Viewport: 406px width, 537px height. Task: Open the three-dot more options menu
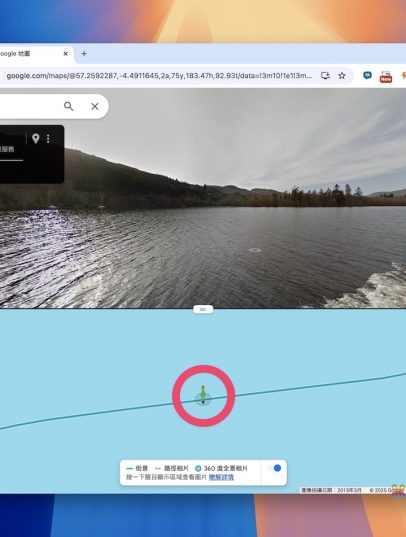point(48,138)
